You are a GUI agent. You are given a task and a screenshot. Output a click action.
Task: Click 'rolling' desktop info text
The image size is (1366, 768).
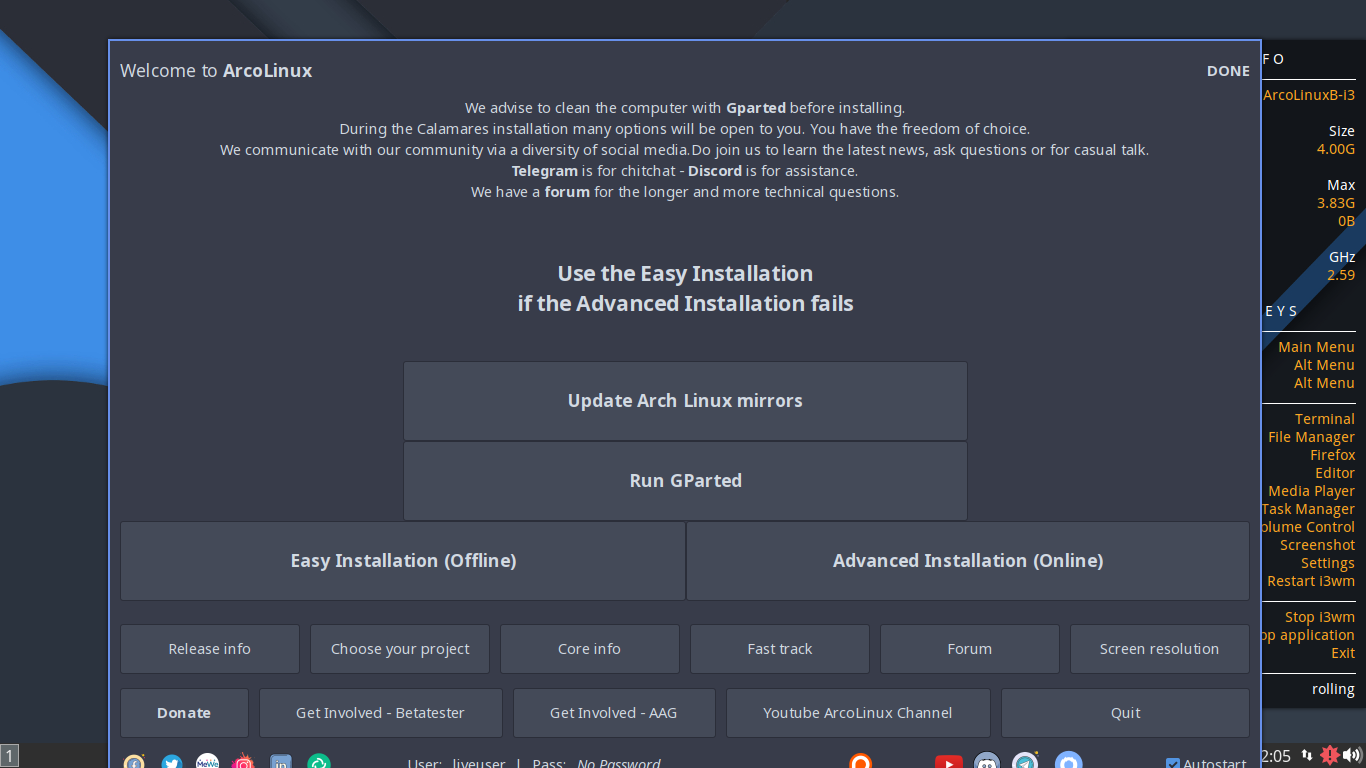1333,689
